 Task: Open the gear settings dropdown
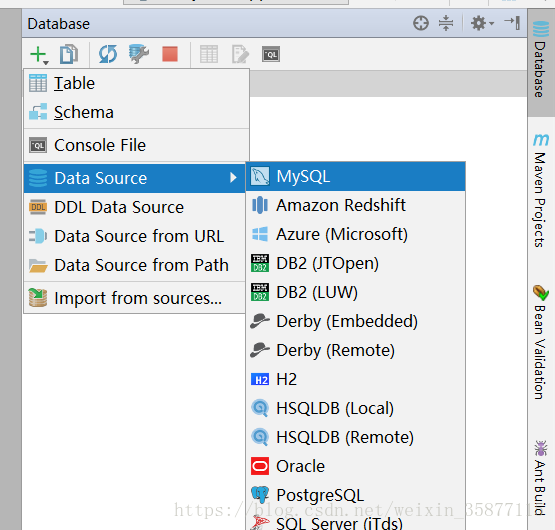coord(482,23)
